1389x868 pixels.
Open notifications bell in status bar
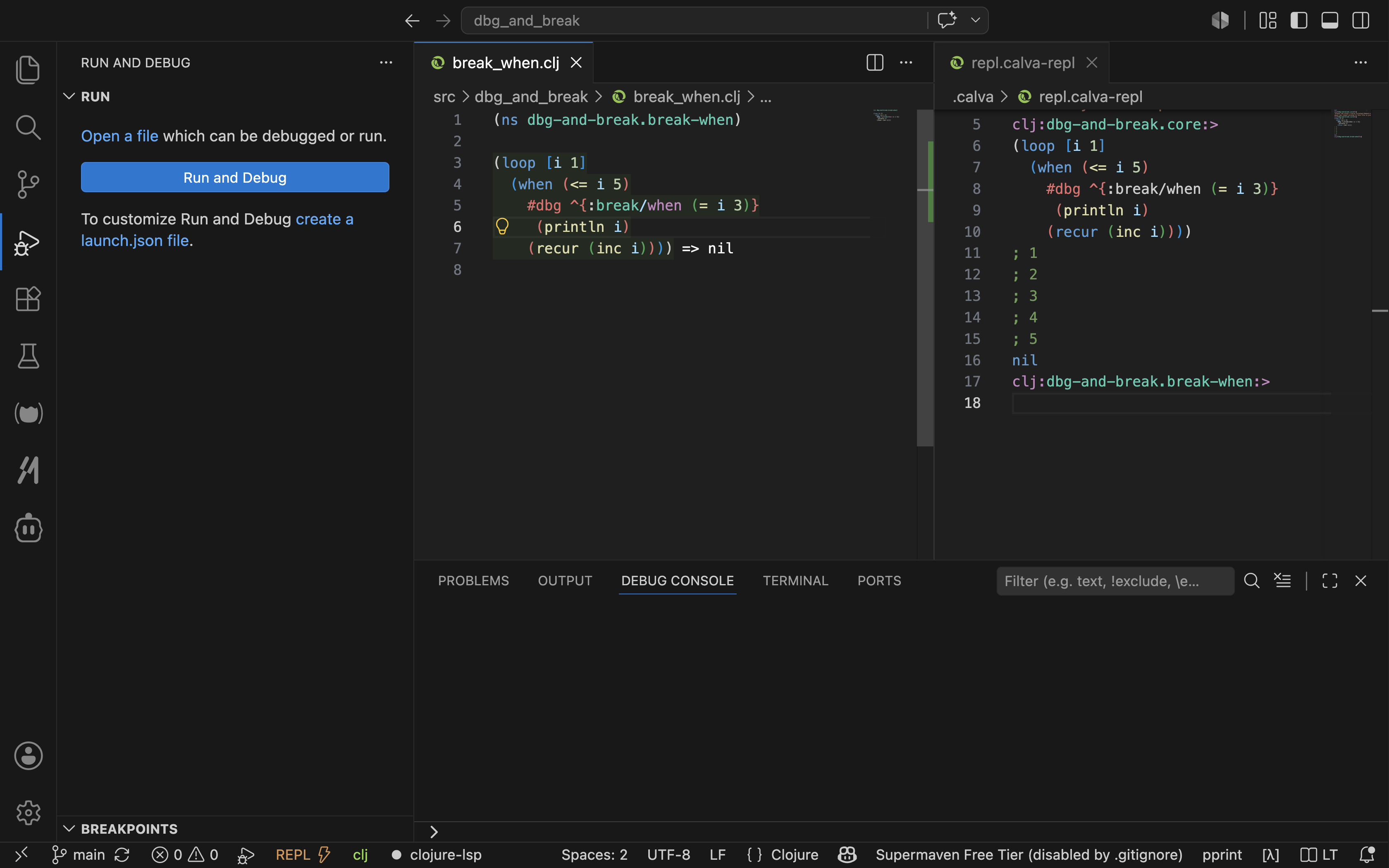(x=1367, y=855)
